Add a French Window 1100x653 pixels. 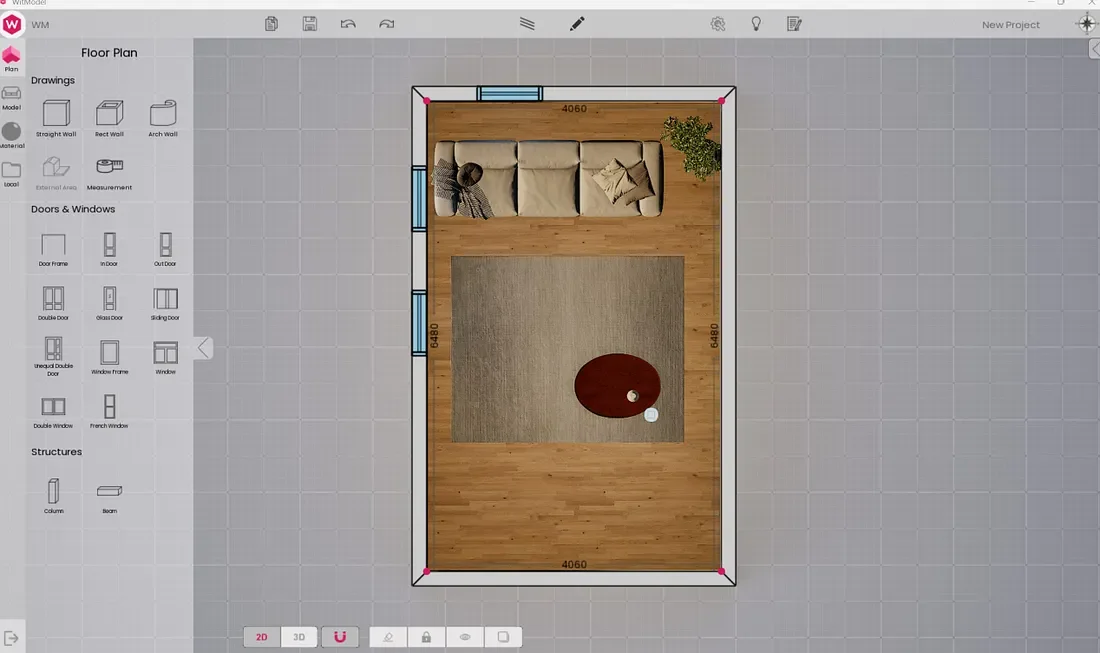coord(109,411)
